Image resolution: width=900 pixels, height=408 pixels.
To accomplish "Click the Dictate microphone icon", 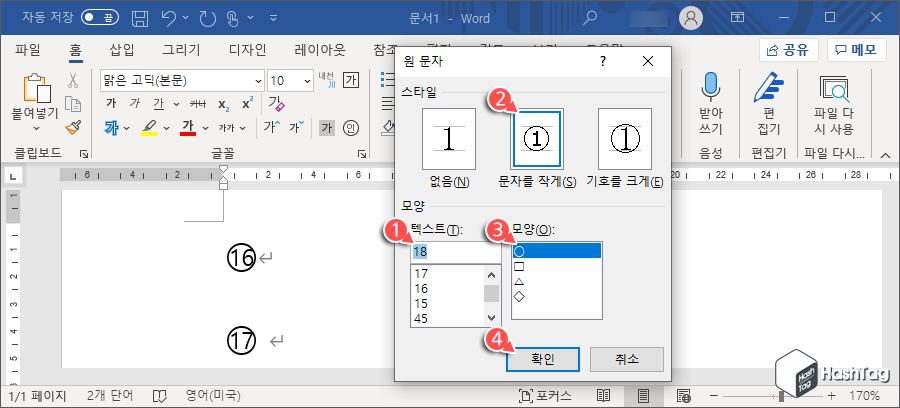I will [x=711, y=88].
